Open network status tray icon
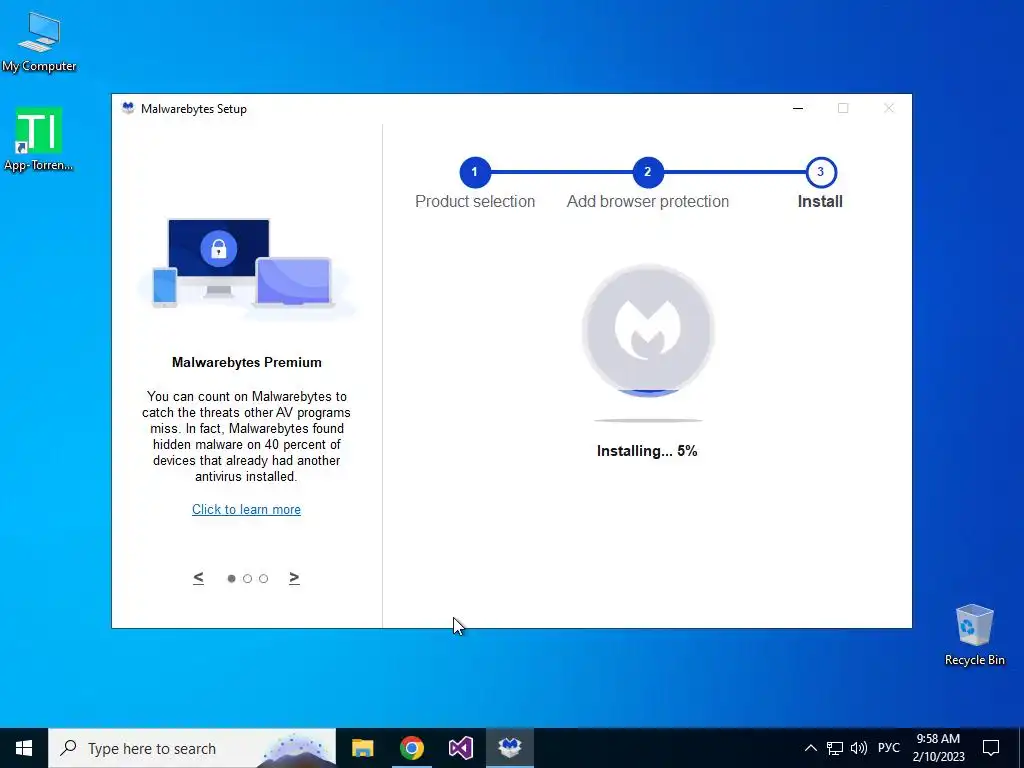The image size is (1024, 768). click(x=835, y=748)
